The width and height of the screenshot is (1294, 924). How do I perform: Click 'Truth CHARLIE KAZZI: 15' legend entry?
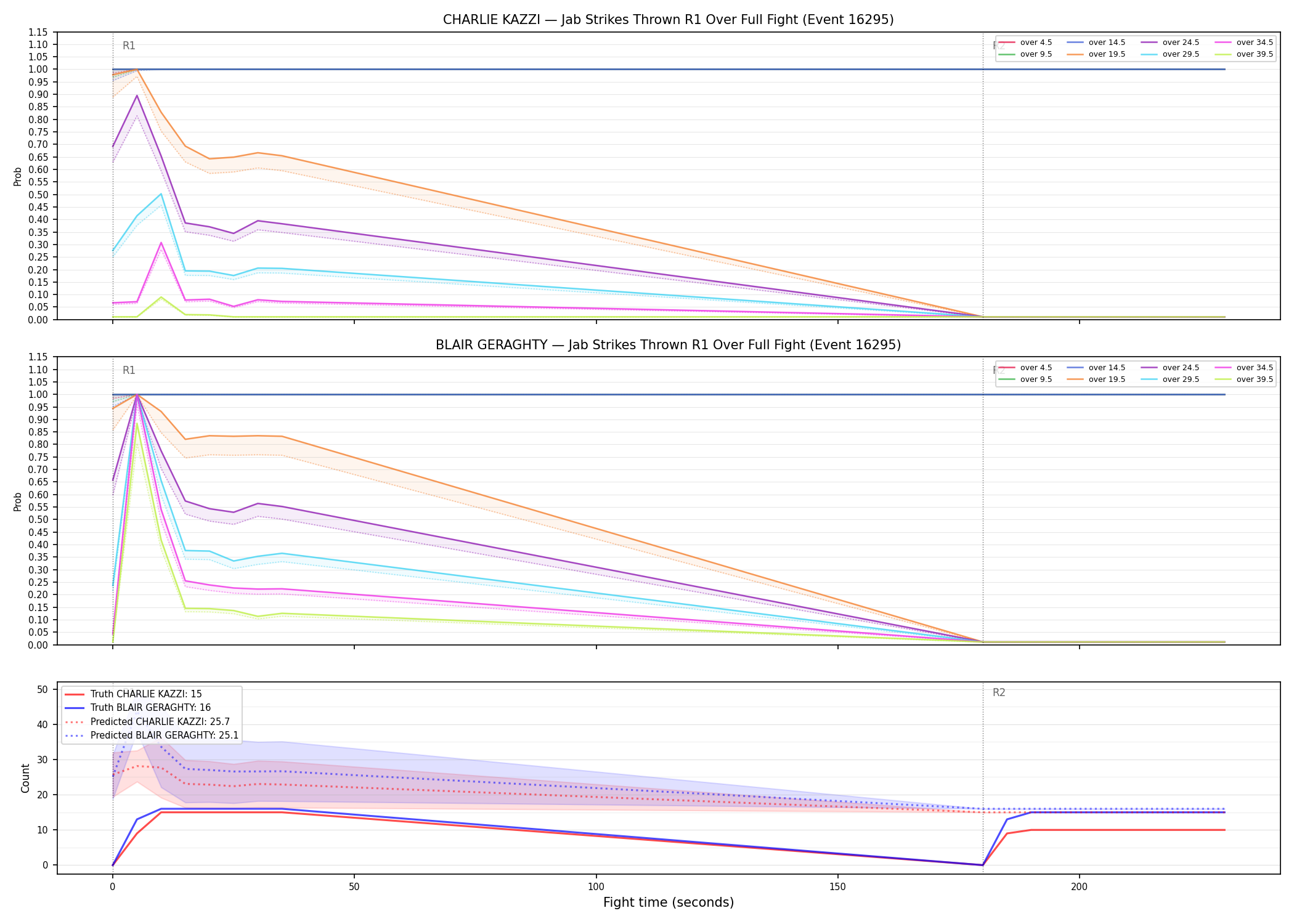pyautogui.click(x=134, y=694)
